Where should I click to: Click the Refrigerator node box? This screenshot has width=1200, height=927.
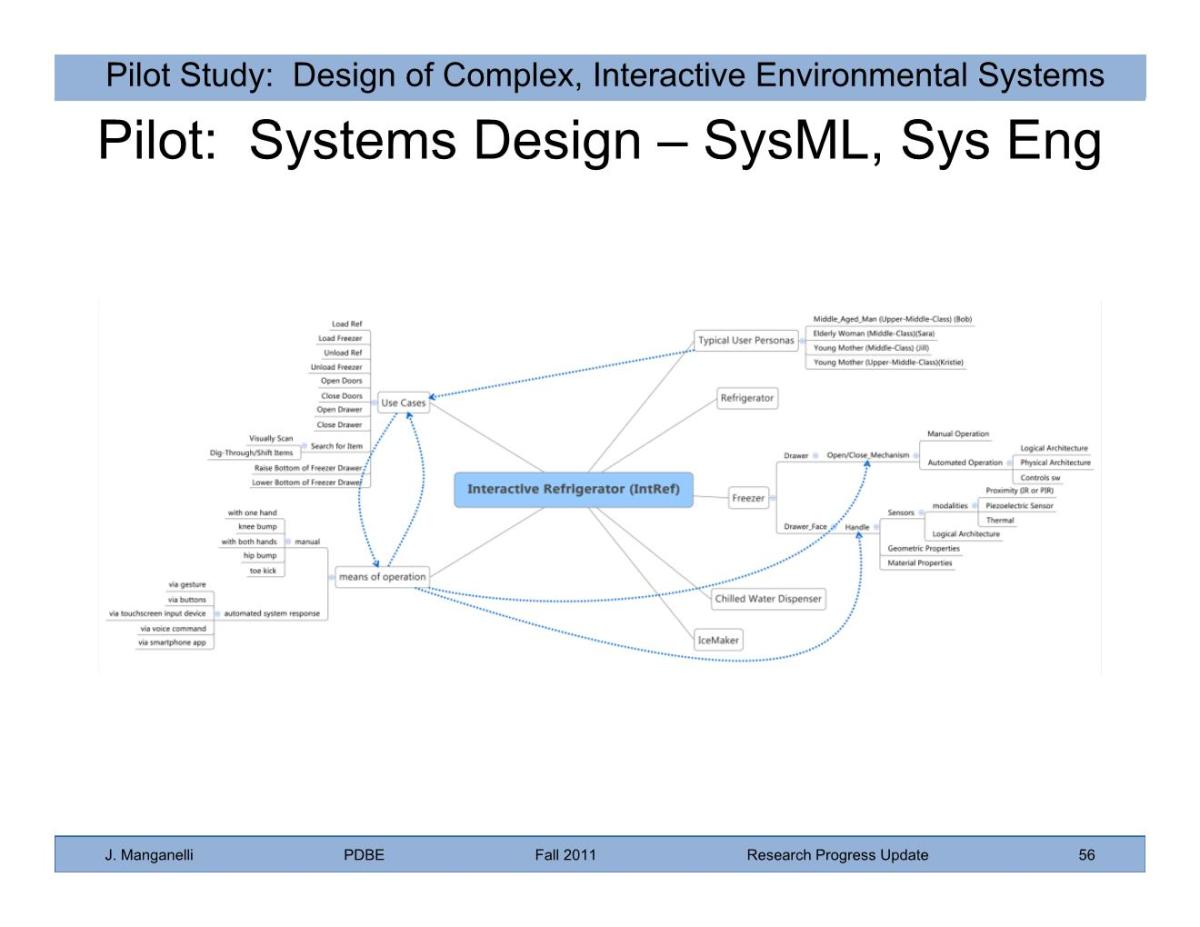[x=747, y=398]
